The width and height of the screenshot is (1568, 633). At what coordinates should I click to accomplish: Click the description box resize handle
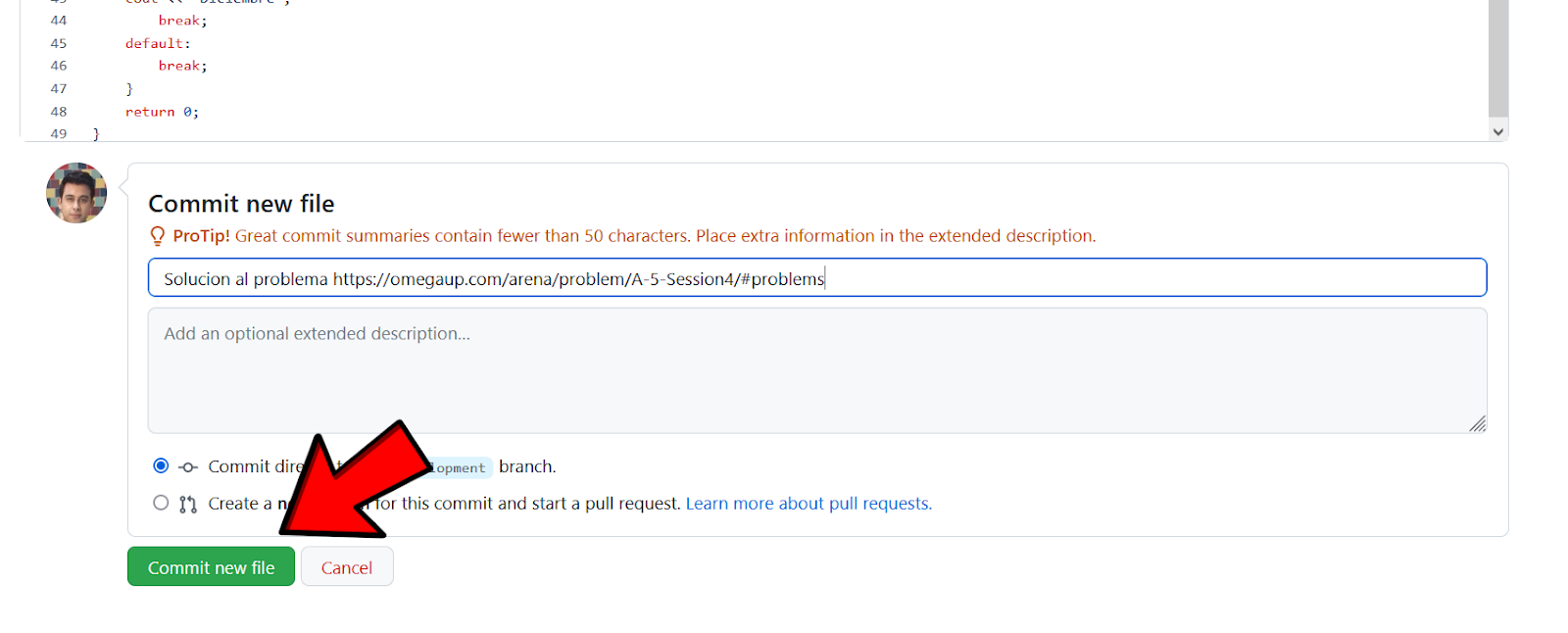(x=1478, y=423)
